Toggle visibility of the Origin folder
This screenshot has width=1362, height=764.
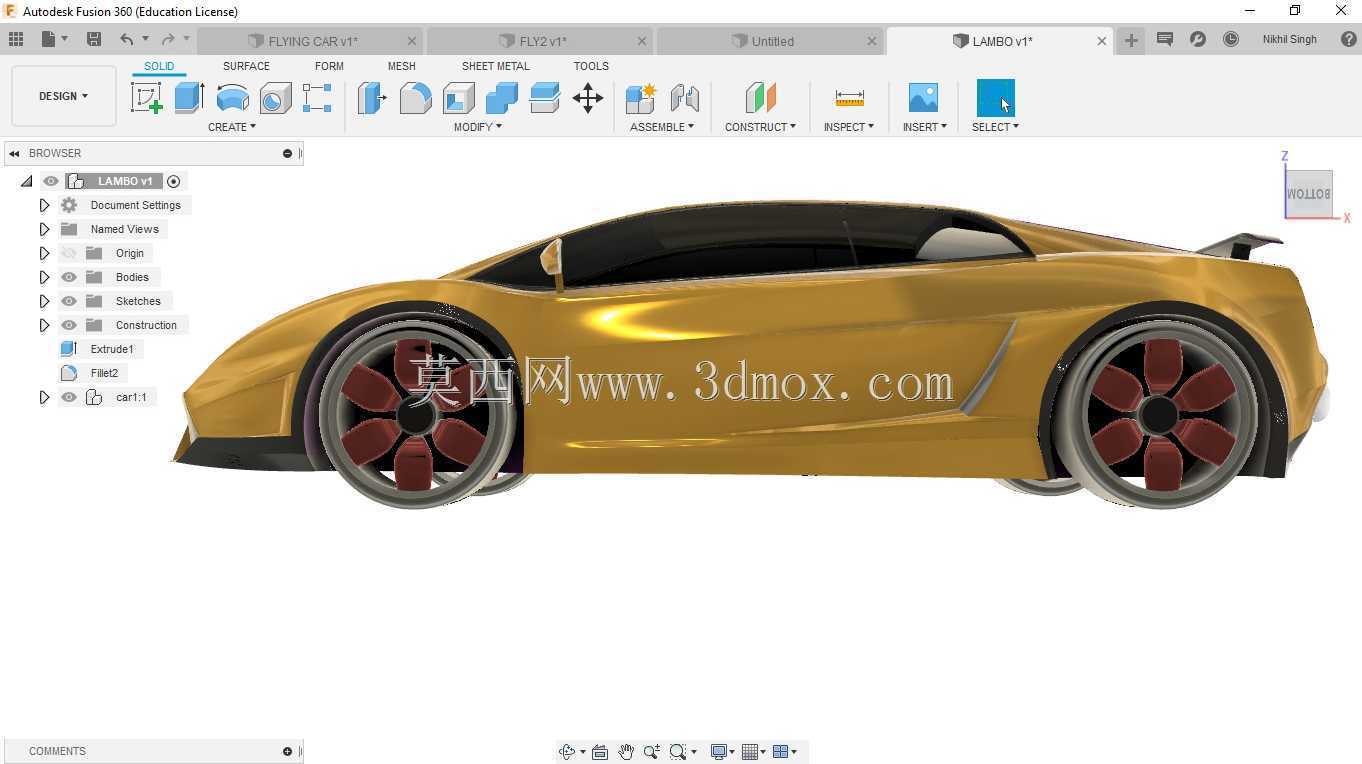click(69, 253)
